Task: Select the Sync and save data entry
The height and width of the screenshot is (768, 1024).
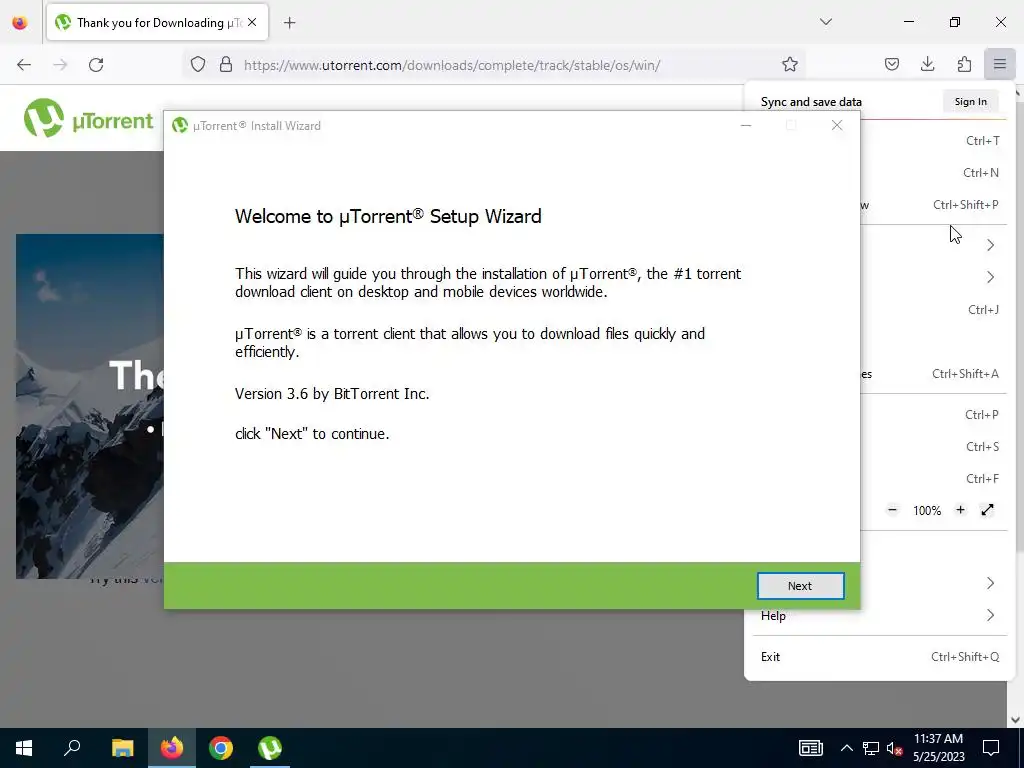Action: pos(811,102)
